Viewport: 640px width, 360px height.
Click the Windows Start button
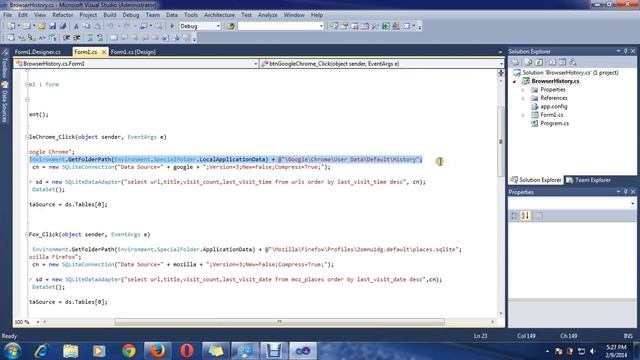pos(12,351)
